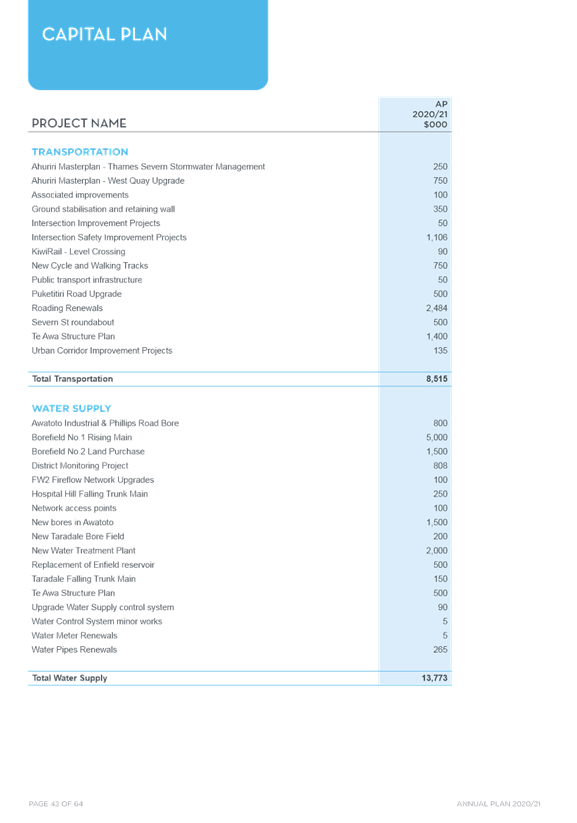Select the TRANSPORTATION section heading
This screenshot has height=823, width=577.
[x=80, y=152]
